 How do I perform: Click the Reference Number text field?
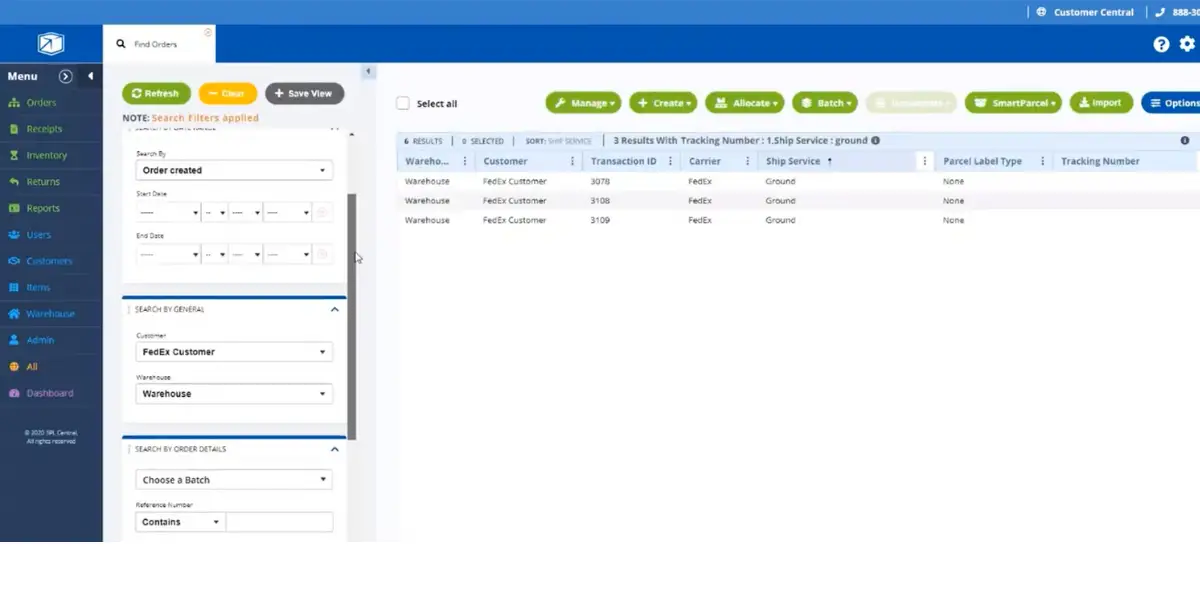[x=279, y=522]
